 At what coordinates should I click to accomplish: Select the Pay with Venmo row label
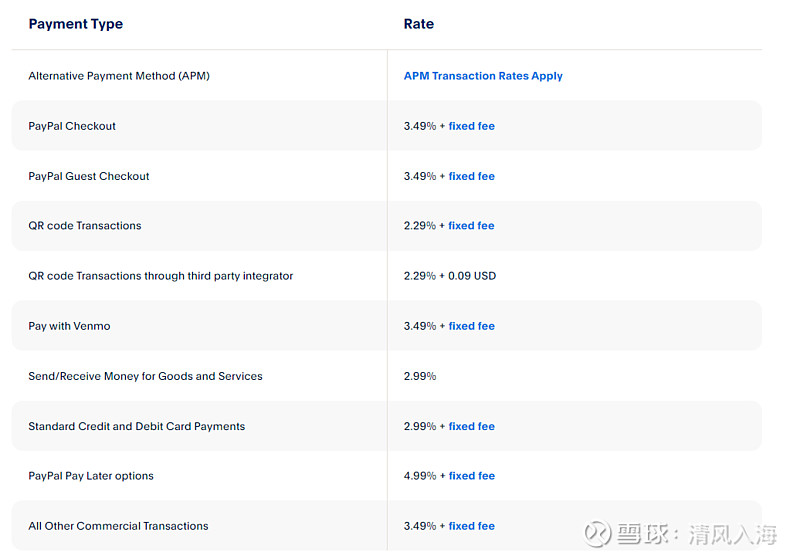(x=69, y=326)
